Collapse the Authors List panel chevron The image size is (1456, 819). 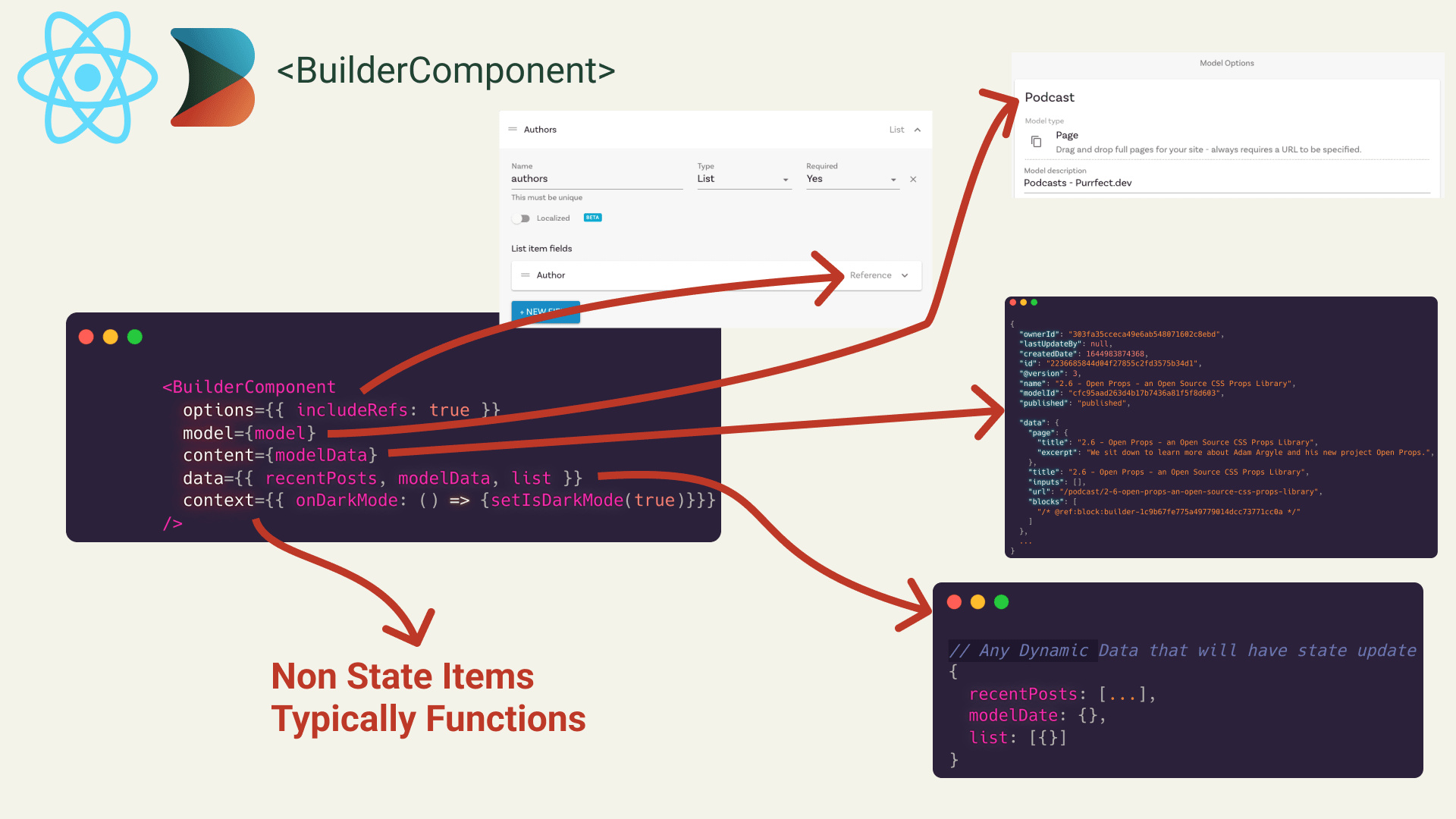(918, 130)
